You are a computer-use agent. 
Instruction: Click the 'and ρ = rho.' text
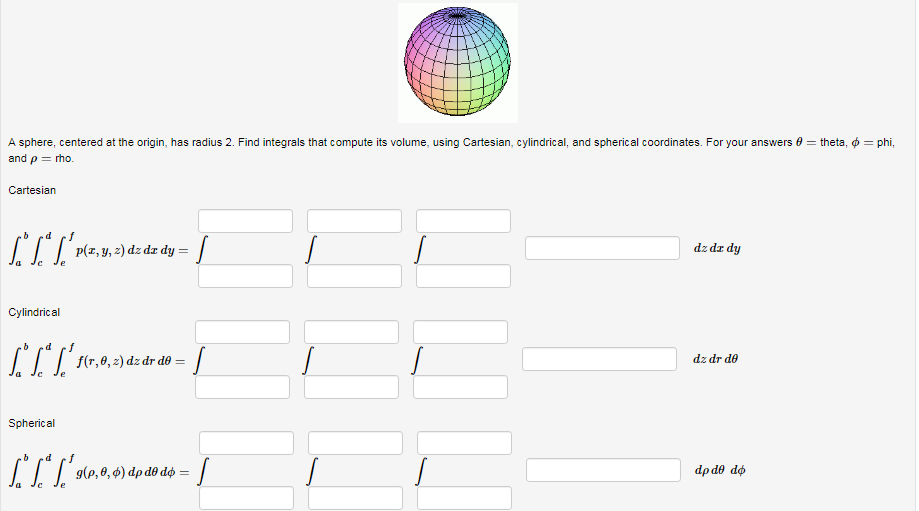pos(41,158)
